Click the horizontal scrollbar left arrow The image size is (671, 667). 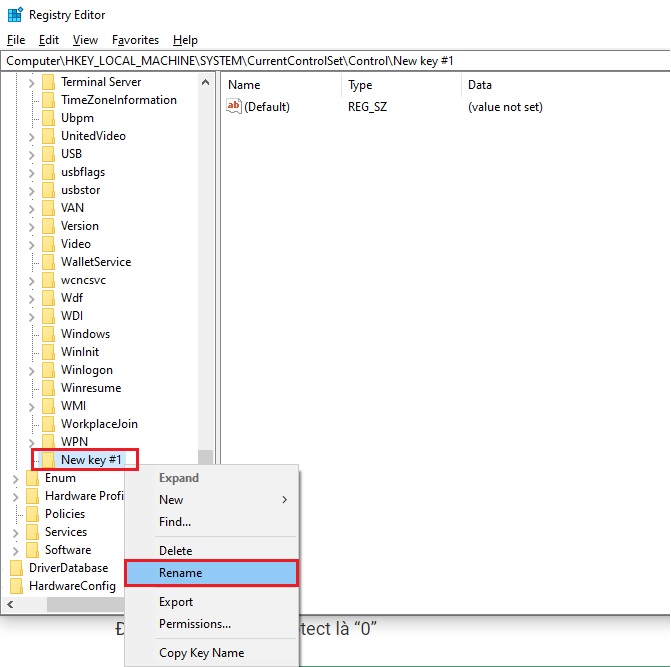point(10,605)
